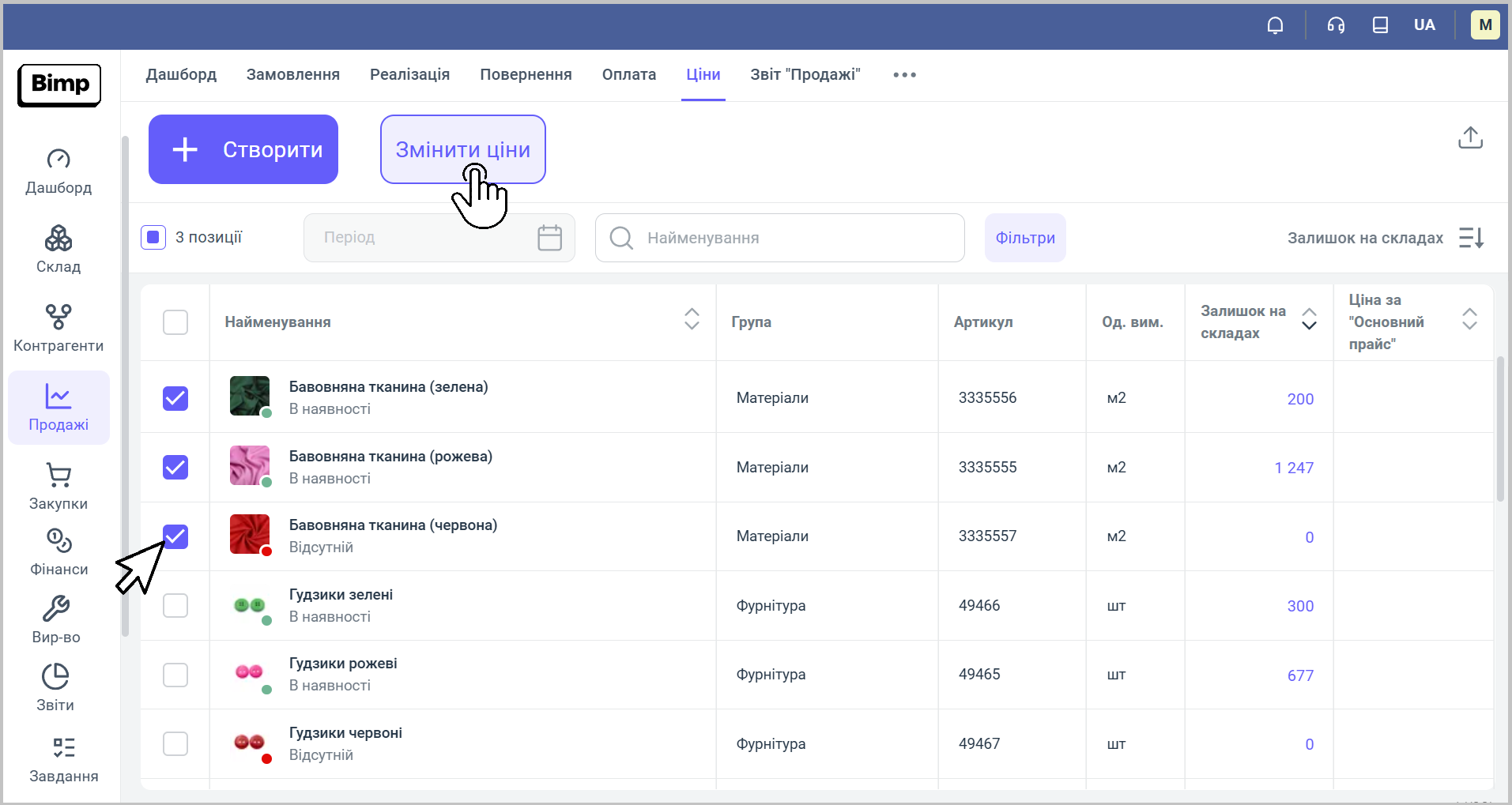Click the Створити button

coord(243,149)
